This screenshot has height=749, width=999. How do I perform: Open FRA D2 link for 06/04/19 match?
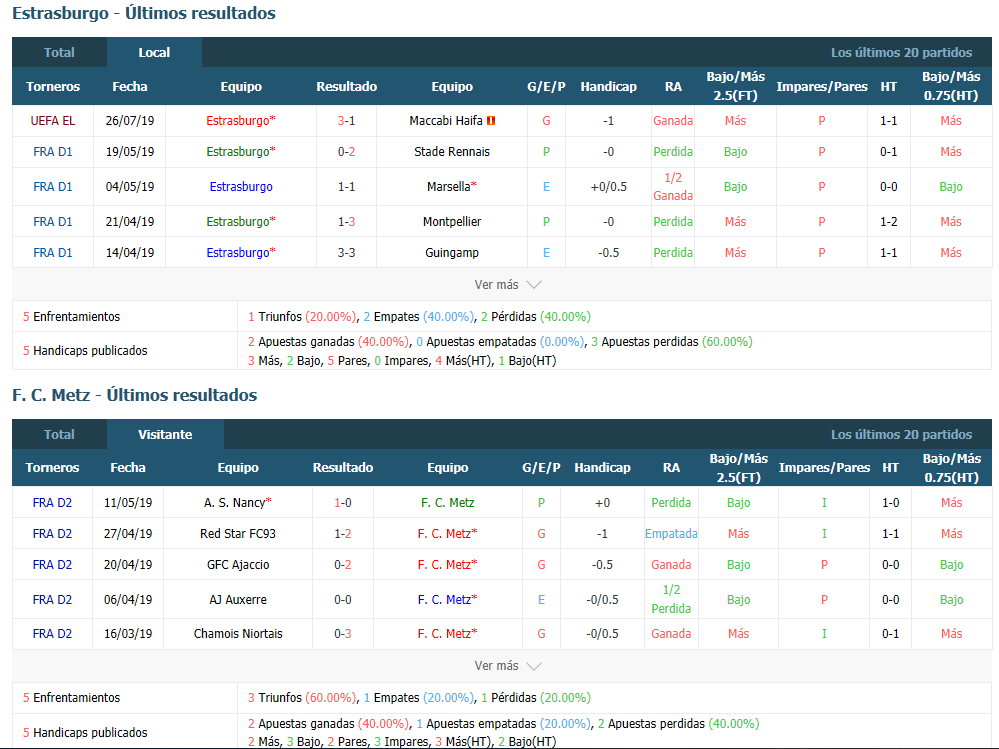point(52,599)
